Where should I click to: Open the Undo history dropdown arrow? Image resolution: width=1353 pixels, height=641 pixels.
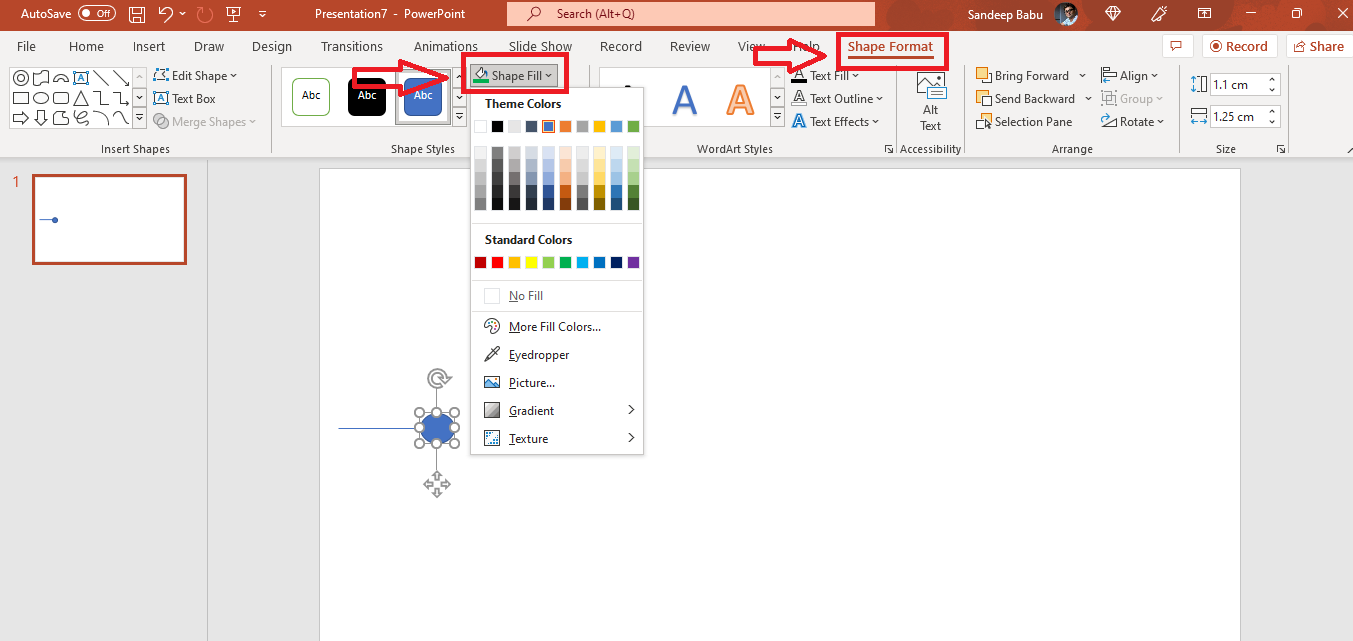182,14
